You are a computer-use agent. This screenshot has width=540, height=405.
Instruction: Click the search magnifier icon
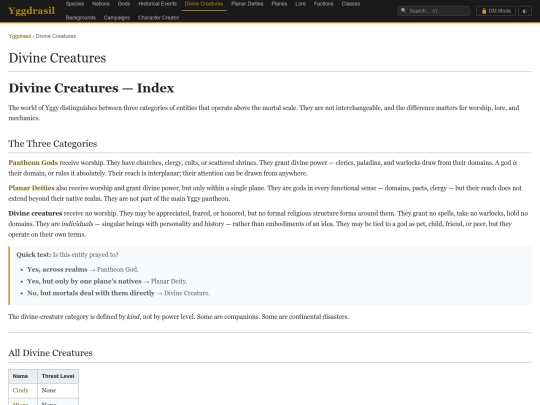pos(403,11)
